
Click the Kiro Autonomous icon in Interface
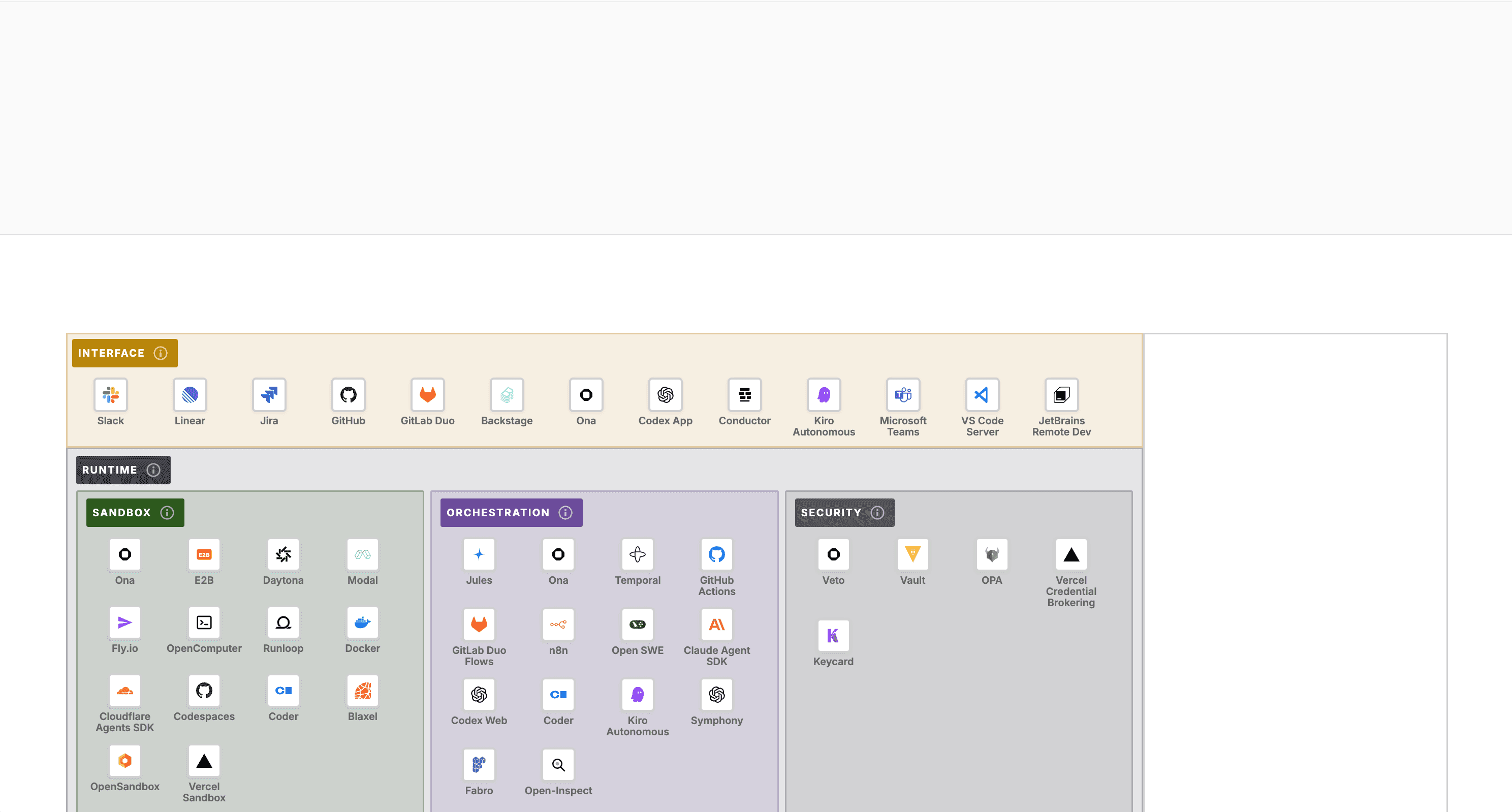824,395
